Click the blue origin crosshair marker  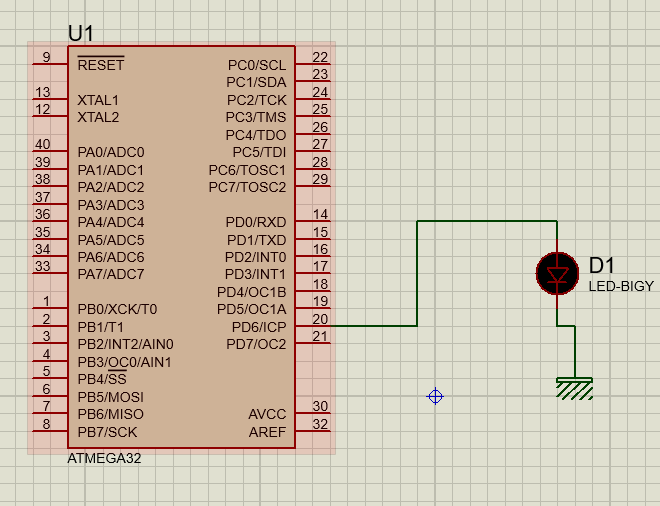(435, 397)
